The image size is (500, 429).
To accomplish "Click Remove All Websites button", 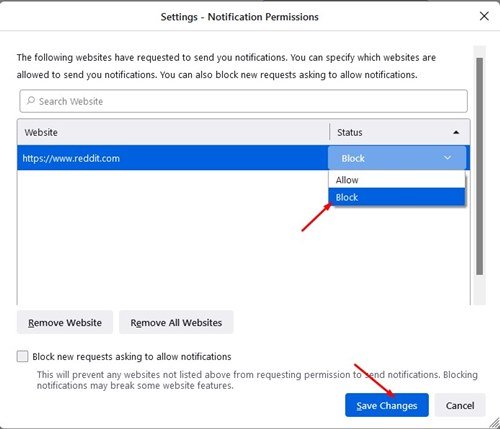I will point(176,322).
